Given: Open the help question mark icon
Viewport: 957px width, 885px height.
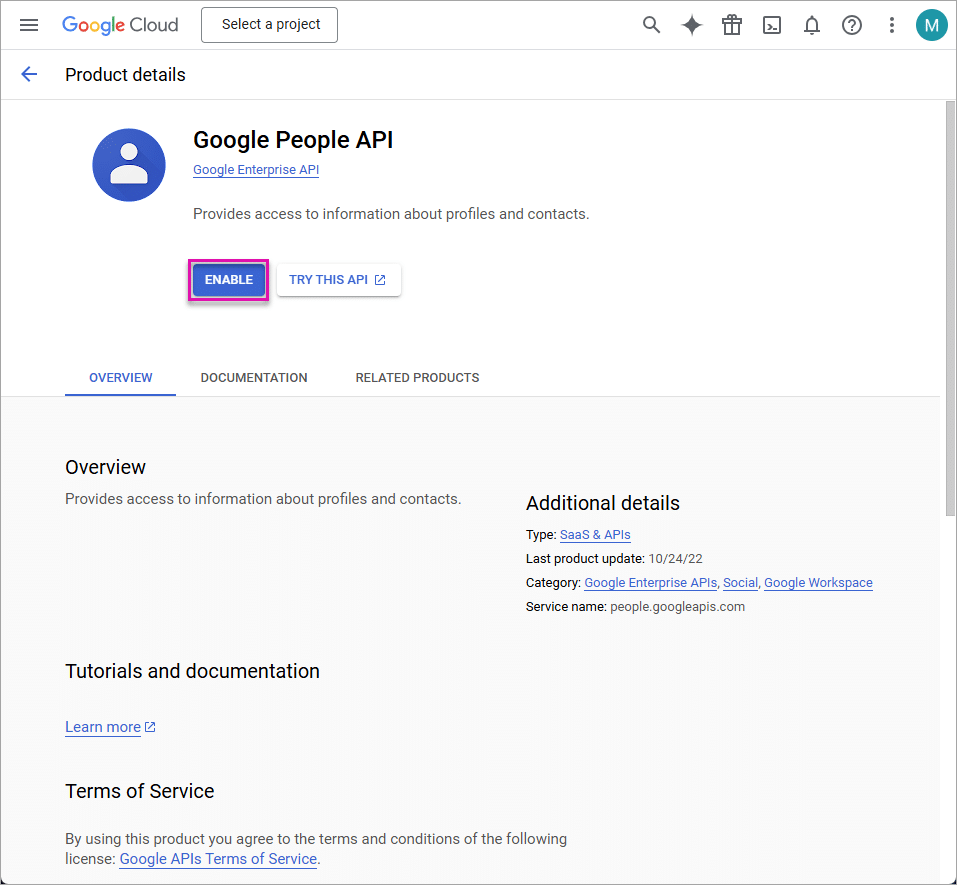Looking at the screenshot, I should [852, 25].
